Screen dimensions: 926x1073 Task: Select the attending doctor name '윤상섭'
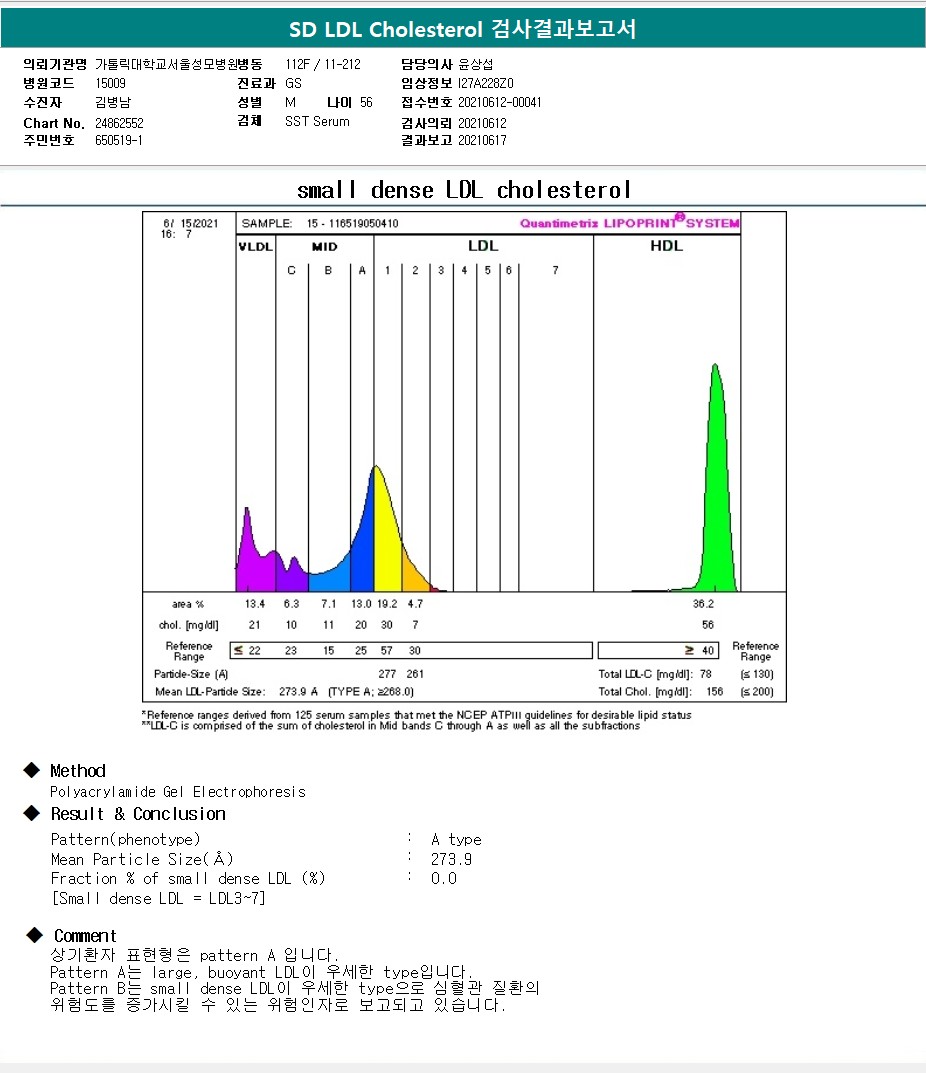[476, 64]
